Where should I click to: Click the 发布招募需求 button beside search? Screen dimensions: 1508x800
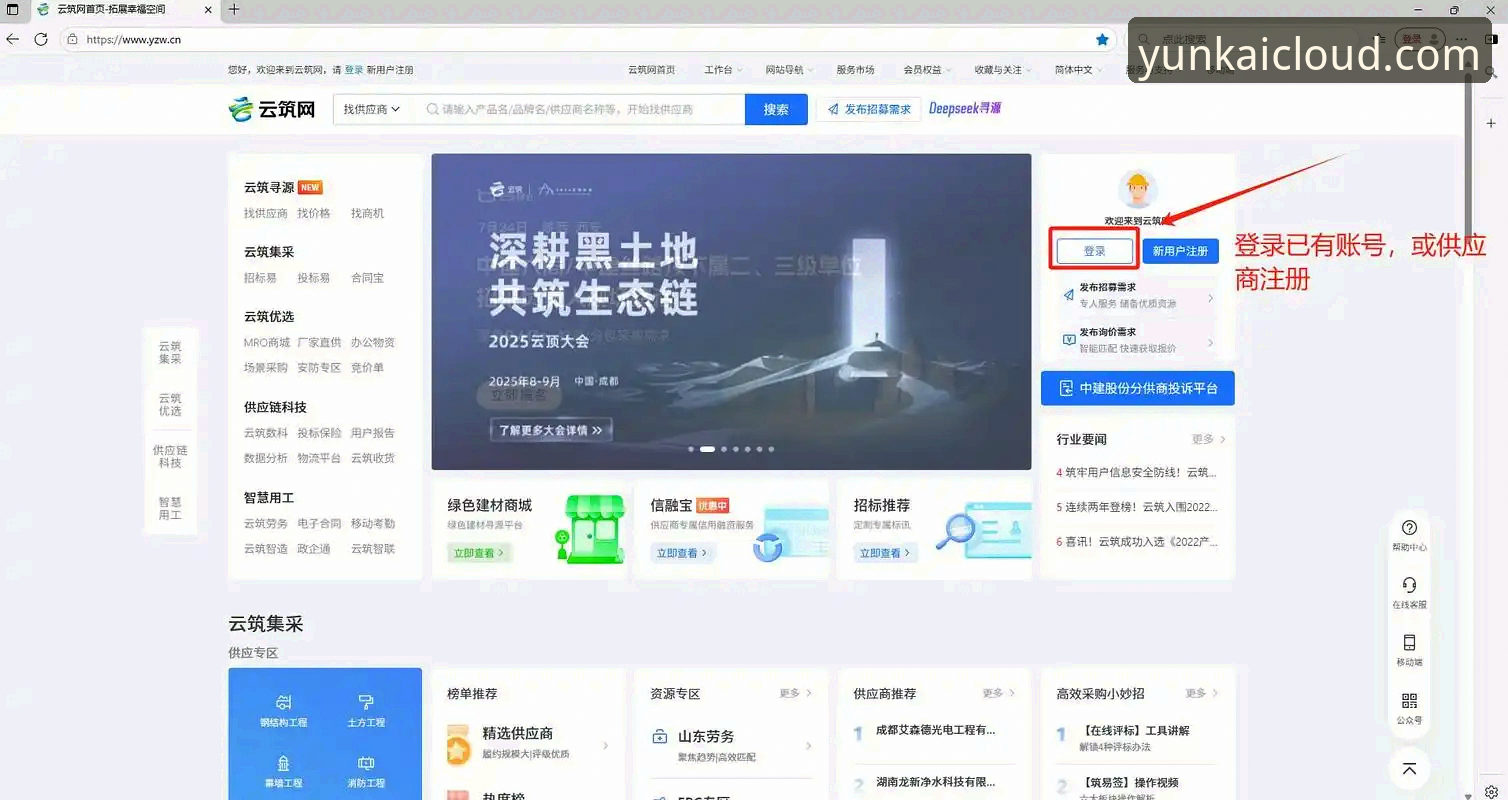coord(869,109)
